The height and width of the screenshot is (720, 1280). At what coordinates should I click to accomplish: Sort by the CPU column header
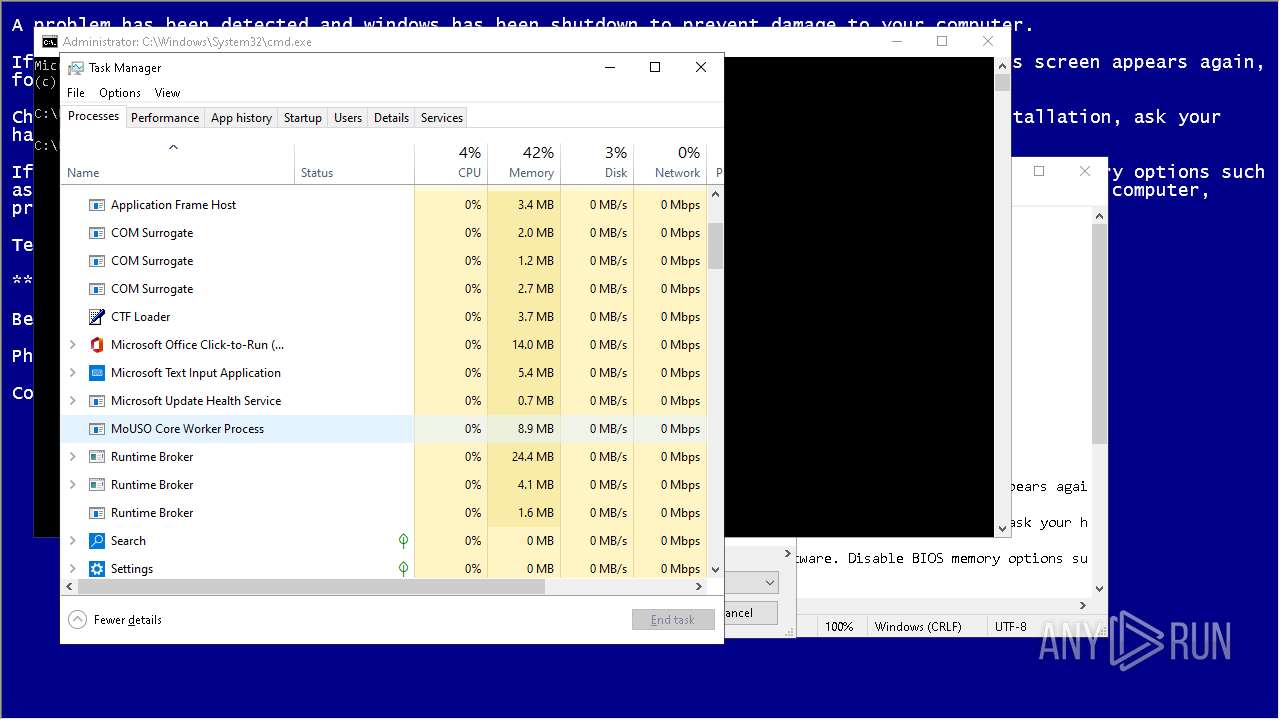point(451,163)
